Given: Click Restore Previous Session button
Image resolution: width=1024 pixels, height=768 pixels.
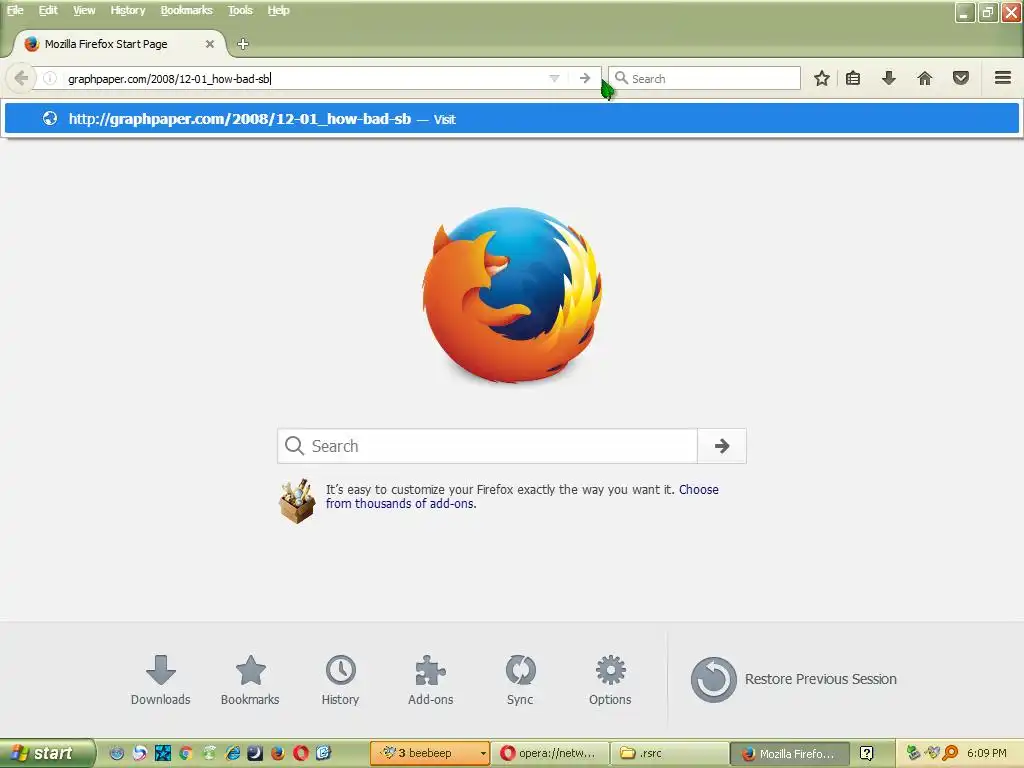Looking at the screenshot, I should click(x=793, y=679).
